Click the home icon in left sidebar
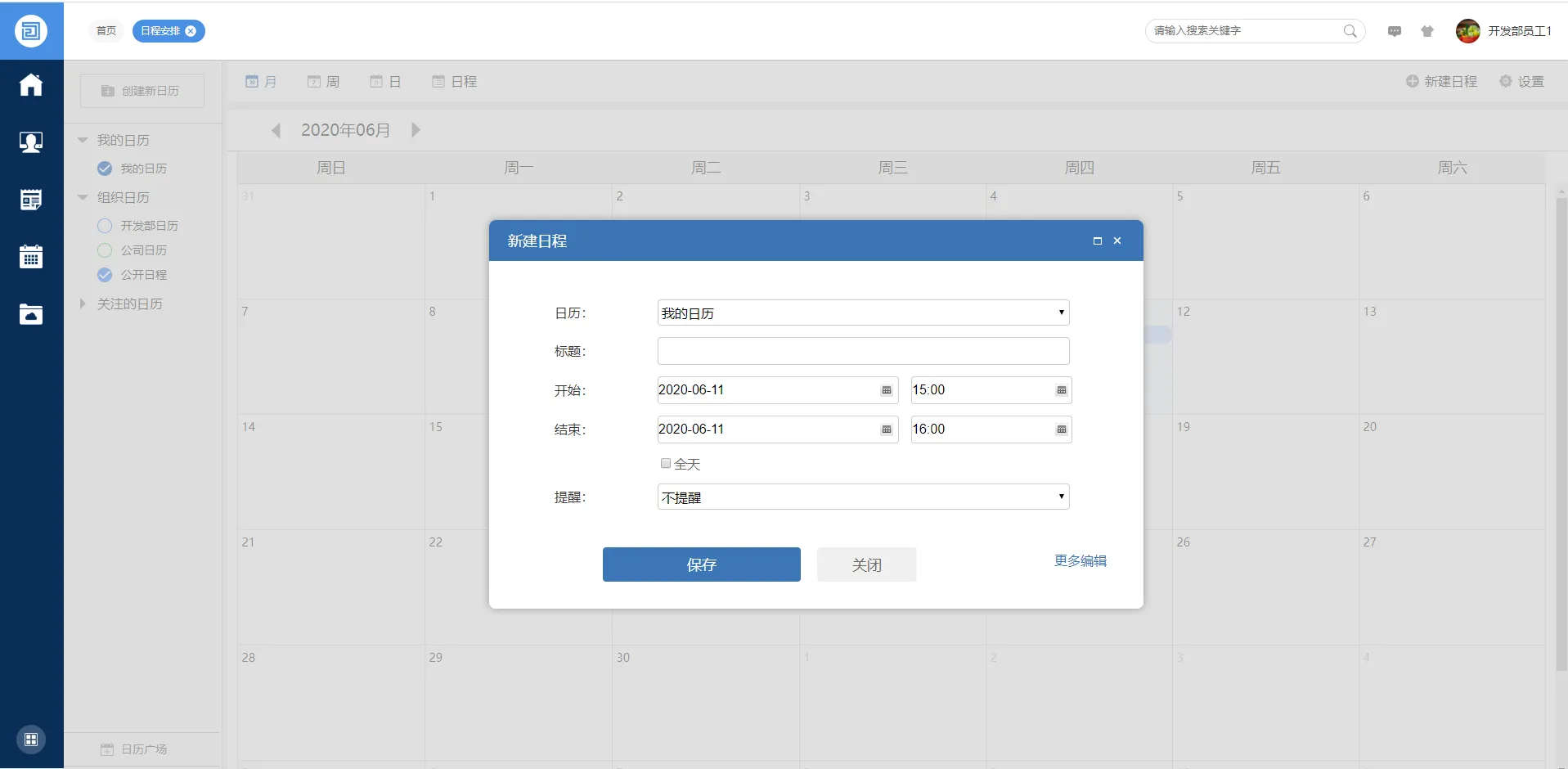This screenshot has width=1568, height=769. [31, 85]
